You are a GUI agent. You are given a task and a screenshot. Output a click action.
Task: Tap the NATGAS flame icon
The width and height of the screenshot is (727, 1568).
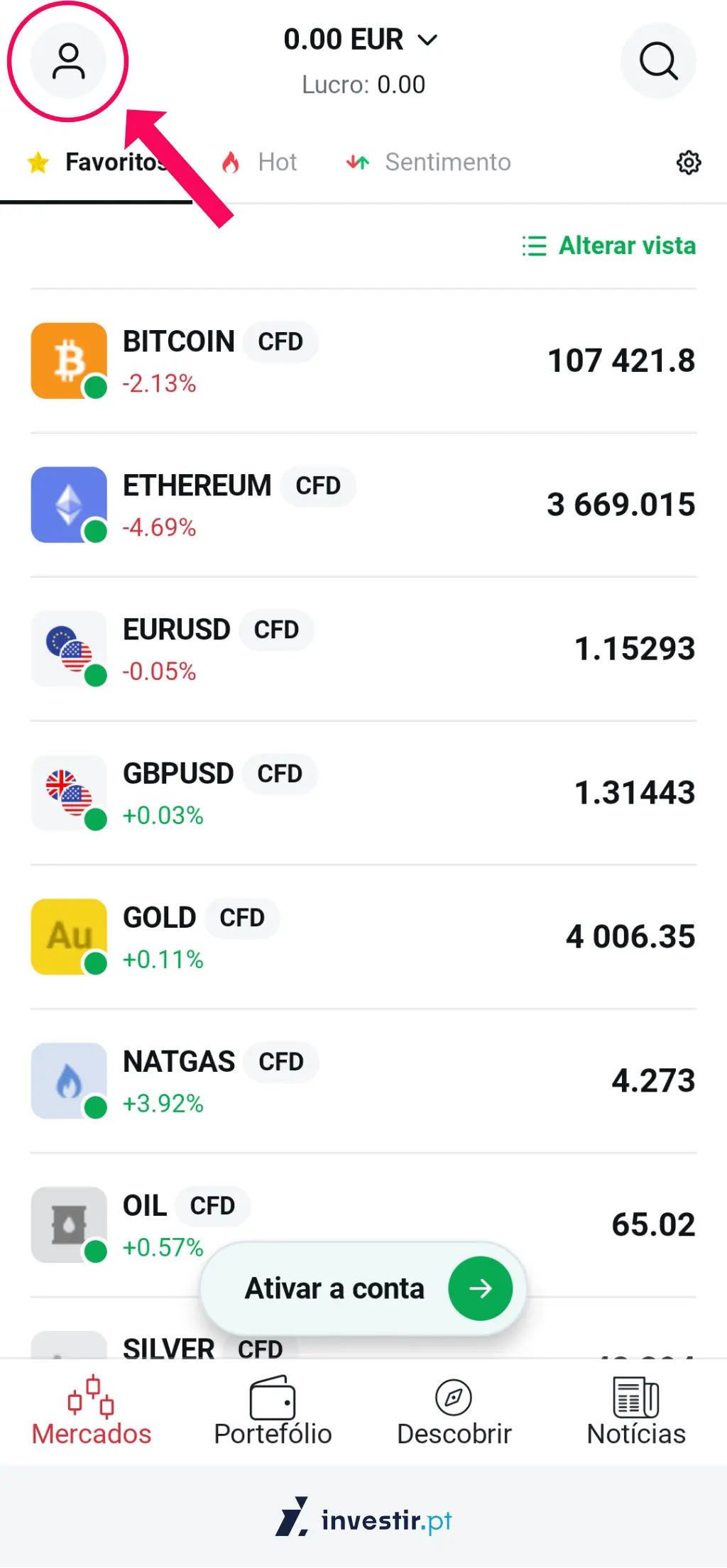point(69,1081)
